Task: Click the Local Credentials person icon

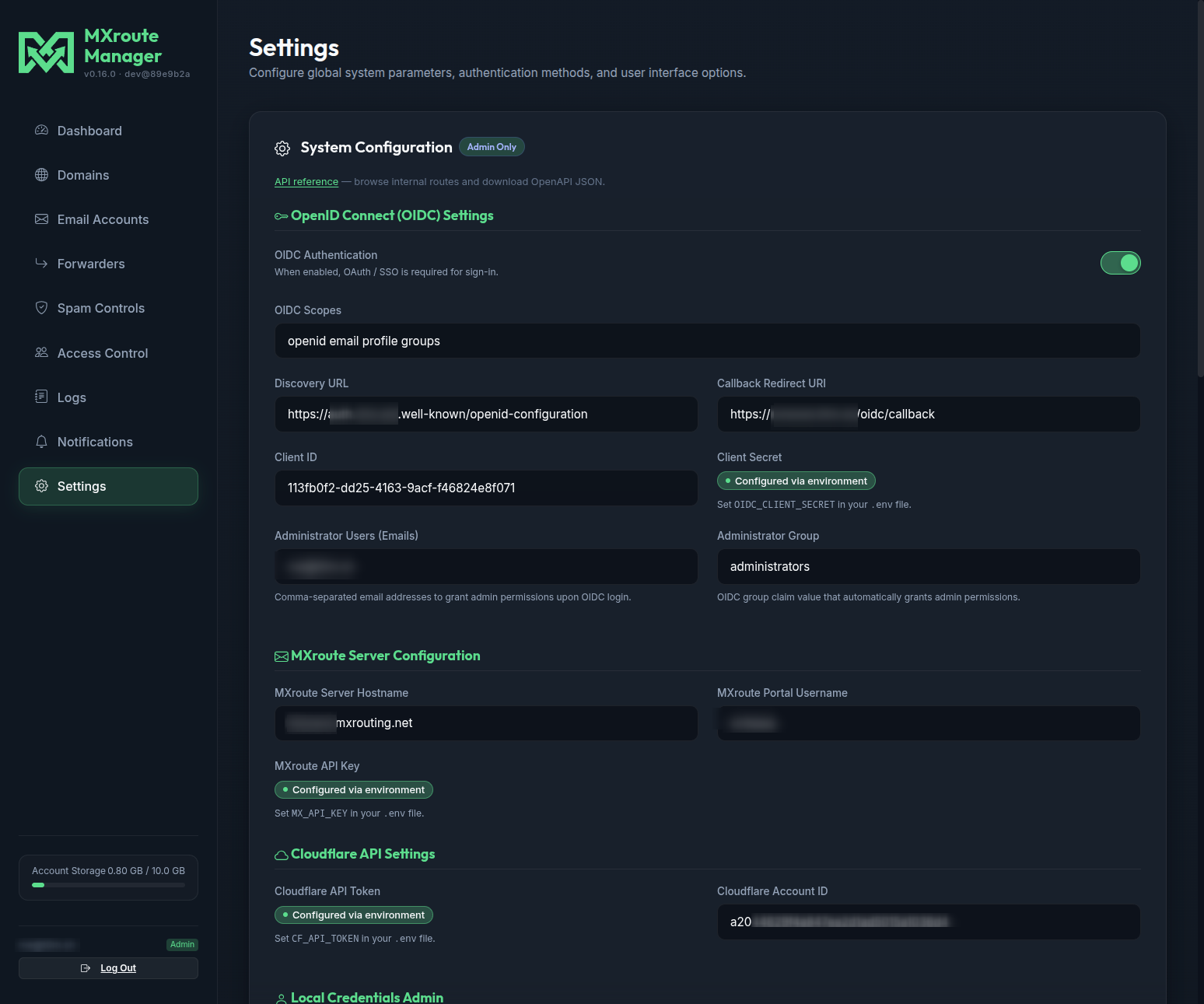Action: click(x=281, y=999)
